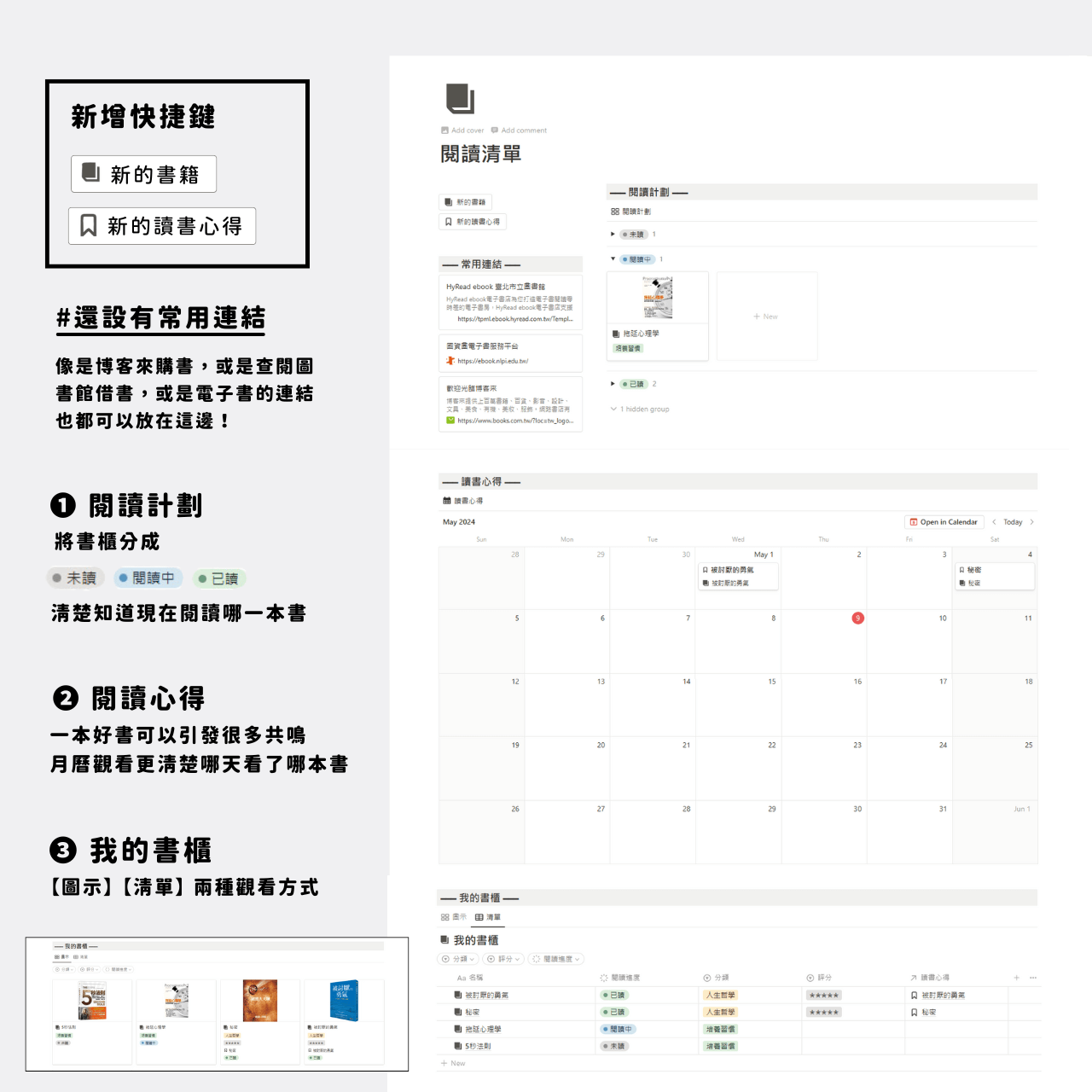
Task: Click the highlighted day 9 in calendar
Action: [x=857, y=619]
